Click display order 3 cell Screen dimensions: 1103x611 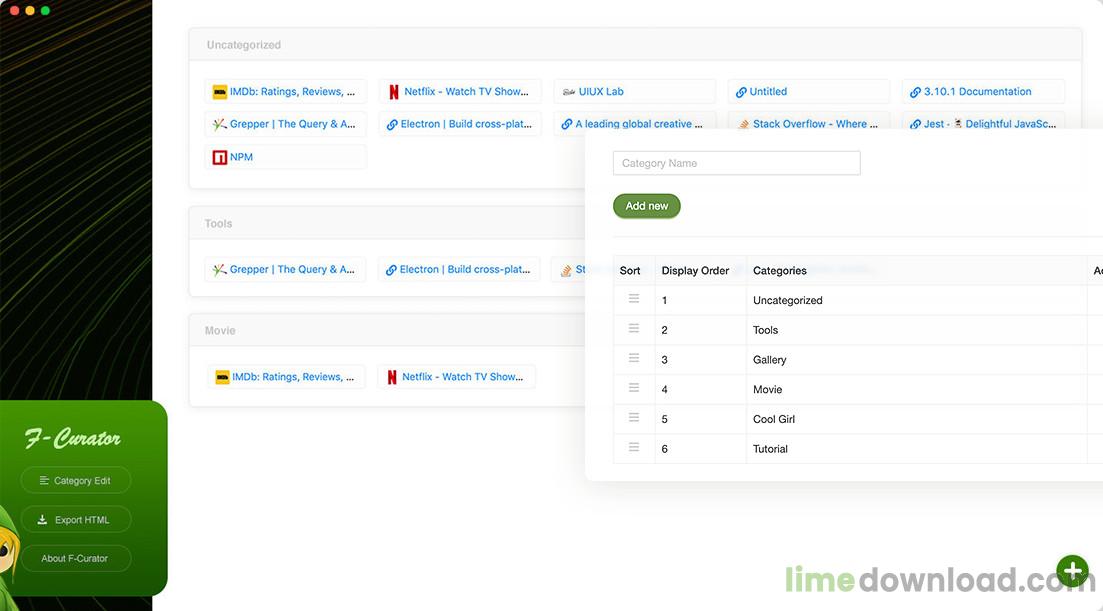coord(701,359)
